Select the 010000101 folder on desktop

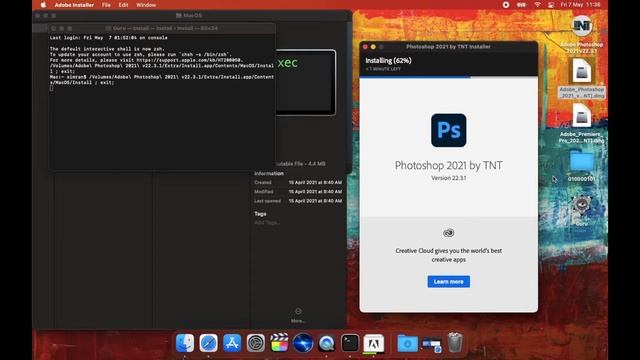click(x=582, y=166)
